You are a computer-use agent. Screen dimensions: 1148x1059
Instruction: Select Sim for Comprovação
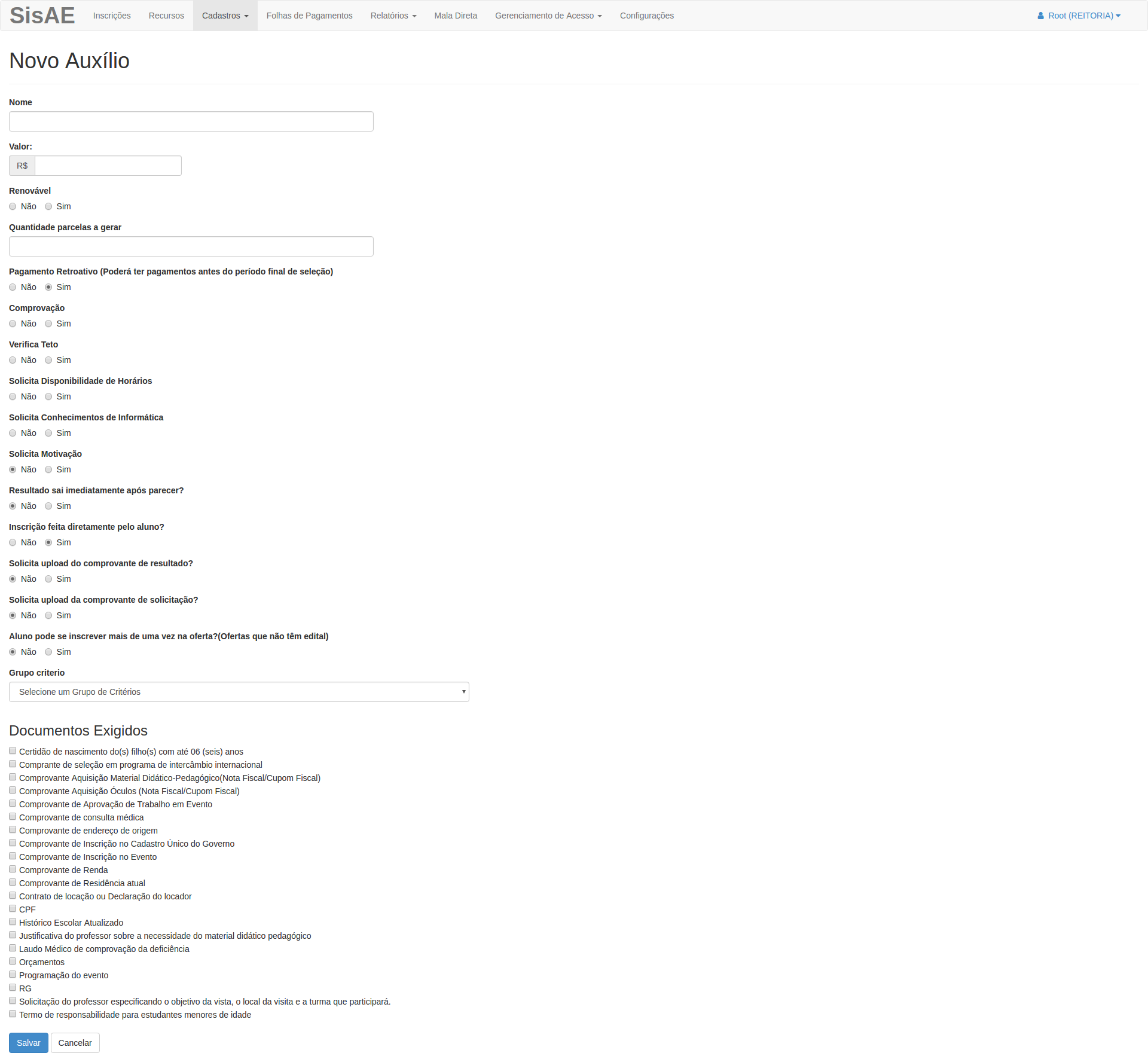click(x=48, y=324)
